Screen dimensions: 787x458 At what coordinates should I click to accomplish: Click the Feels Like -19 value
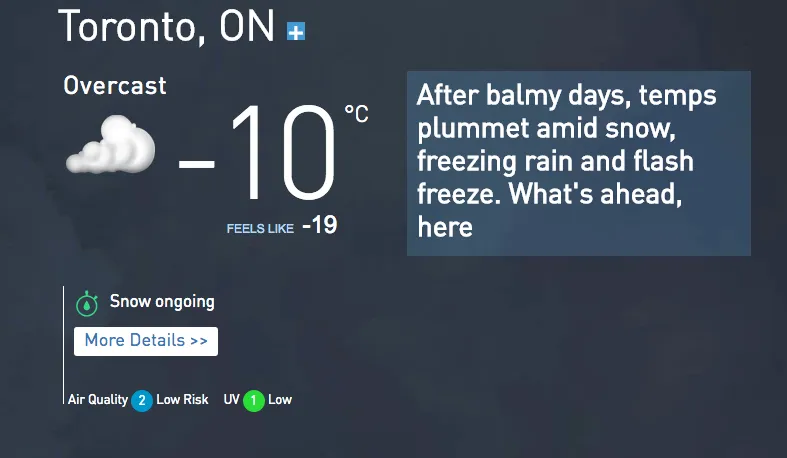320,225
